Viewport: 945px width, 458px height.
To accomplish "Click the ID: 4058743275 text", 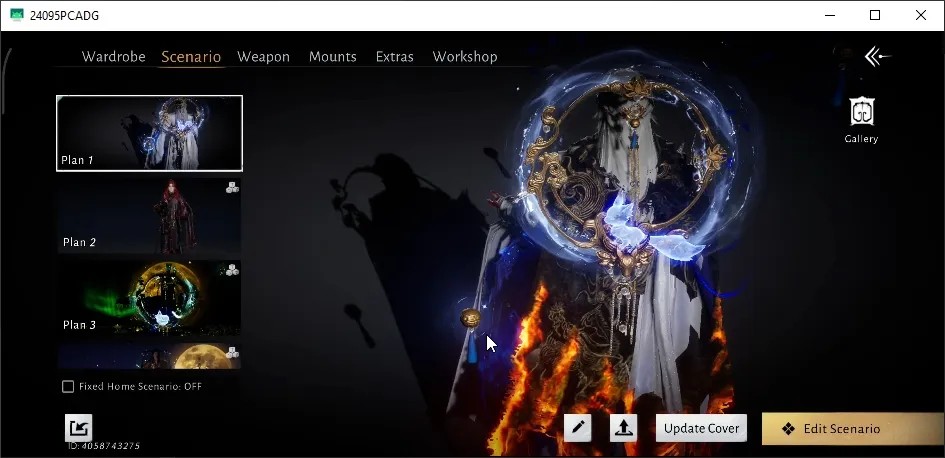I will pos(104,447).
